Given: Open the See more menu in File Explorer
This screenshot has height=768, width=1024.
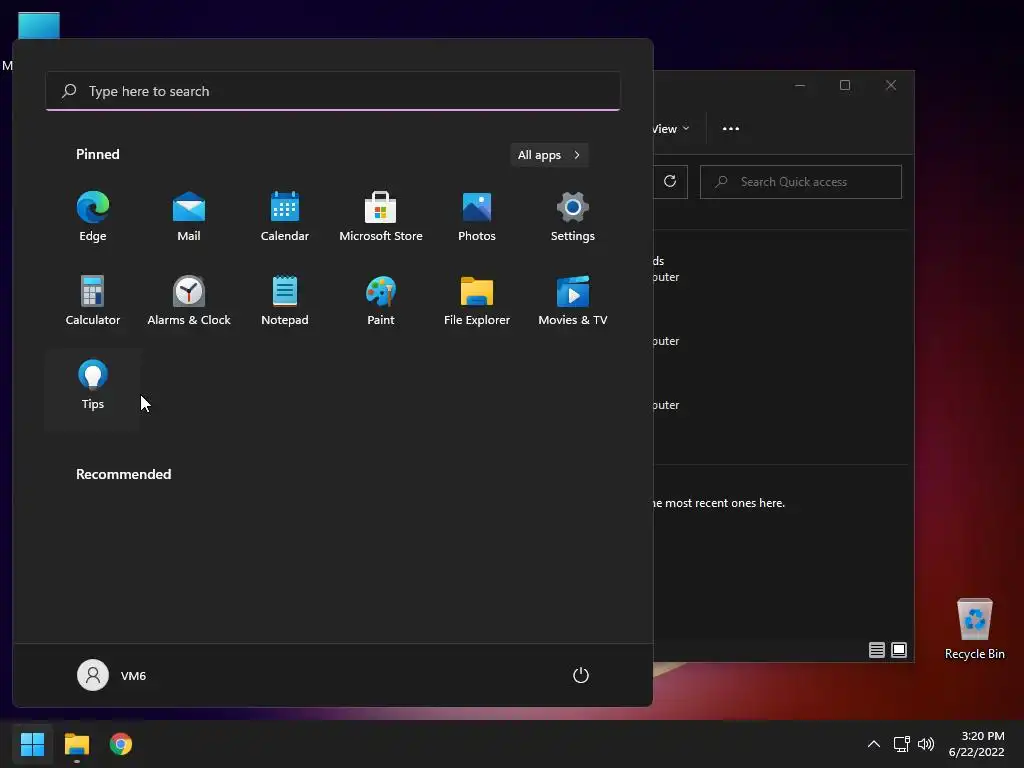Looking at the screenshot, I should pyautogui.click(x=731, y=129).
